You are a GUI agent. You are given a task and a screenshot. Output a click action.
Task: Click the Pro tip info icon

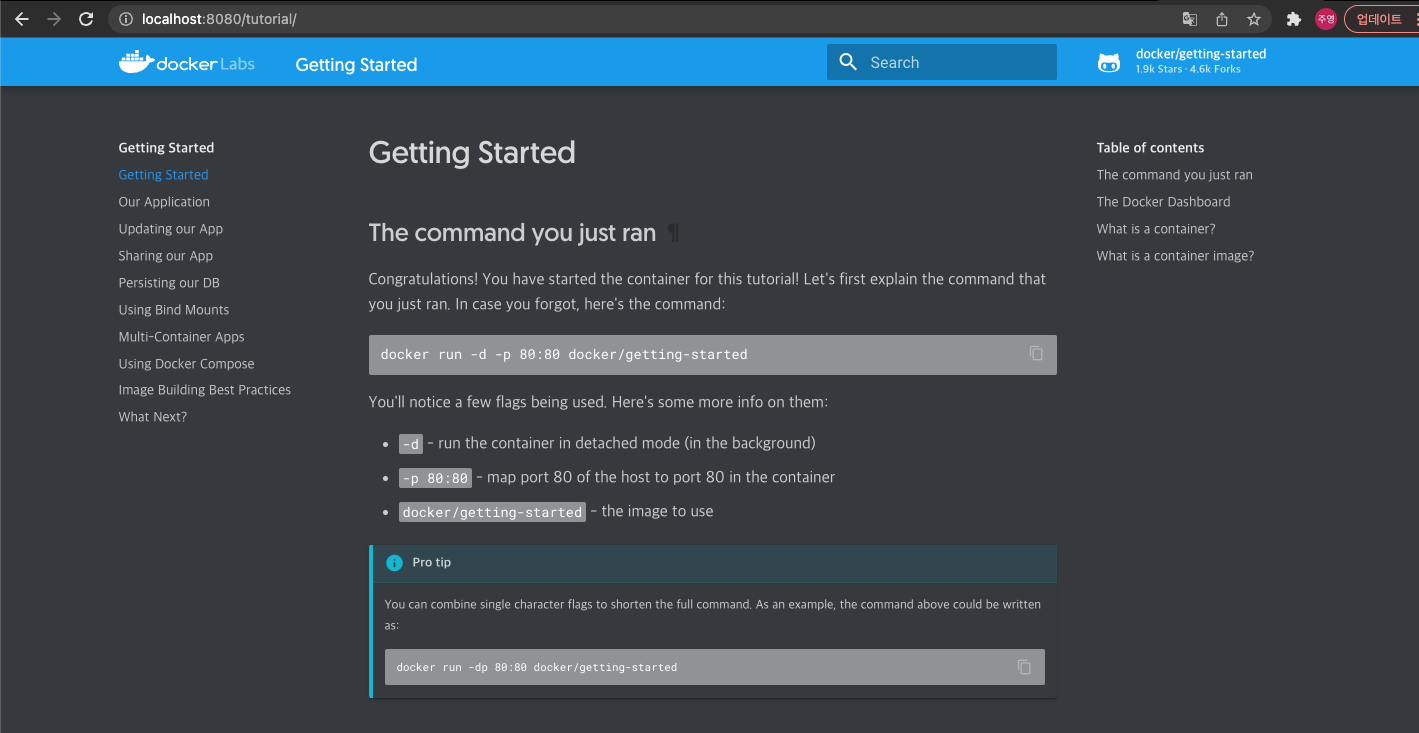[x=394, y=563]
